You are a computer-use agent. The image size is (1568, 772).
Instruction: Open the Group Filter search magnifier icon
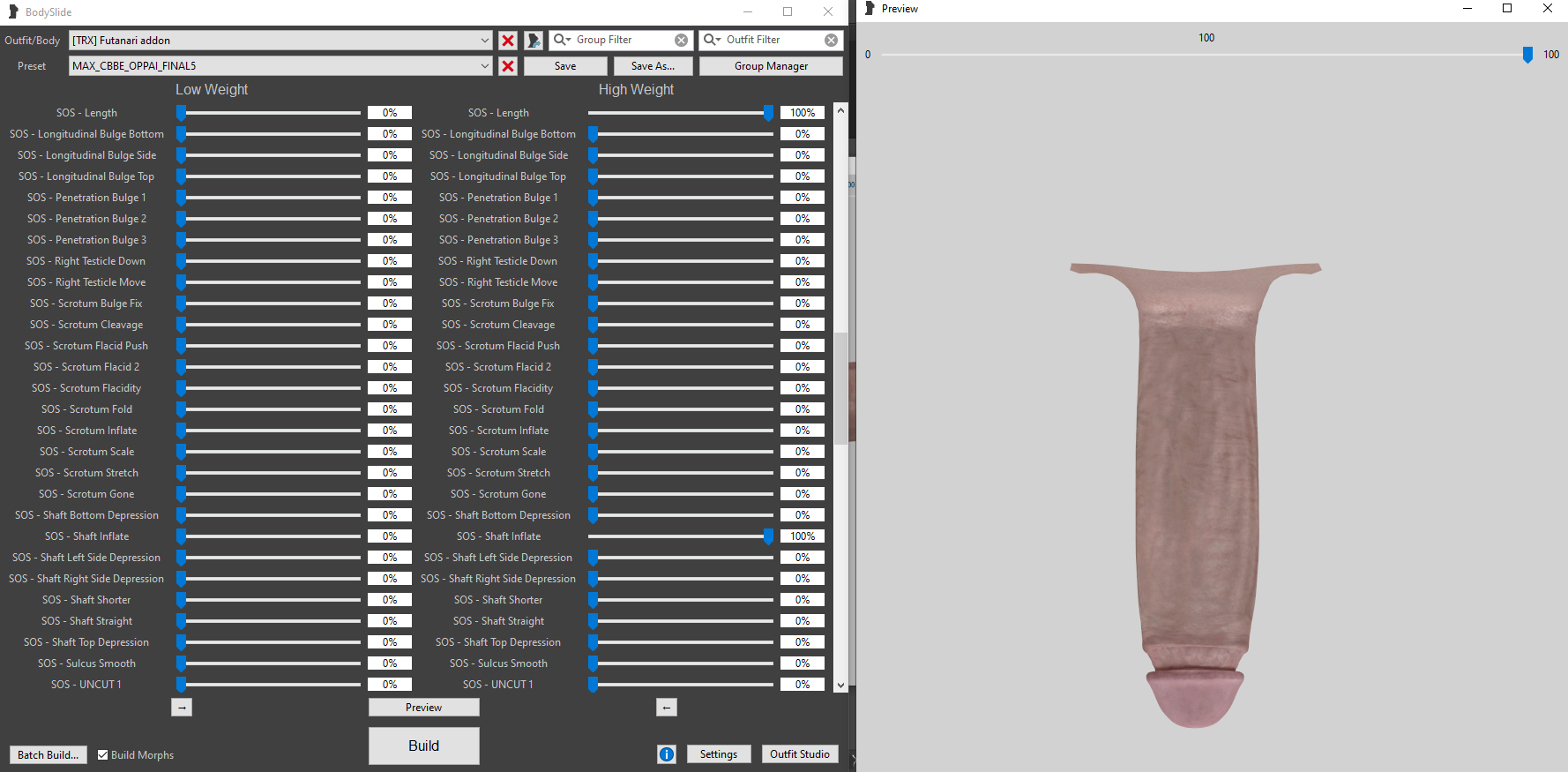pyautogui.click(x=561, y=40)
